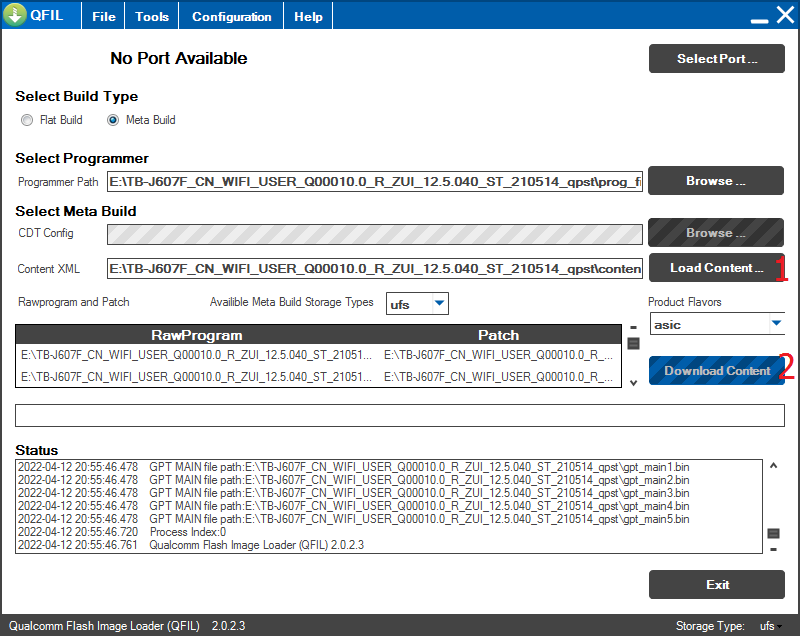Click the Process Index:0 log line

(x=122, y=532)
